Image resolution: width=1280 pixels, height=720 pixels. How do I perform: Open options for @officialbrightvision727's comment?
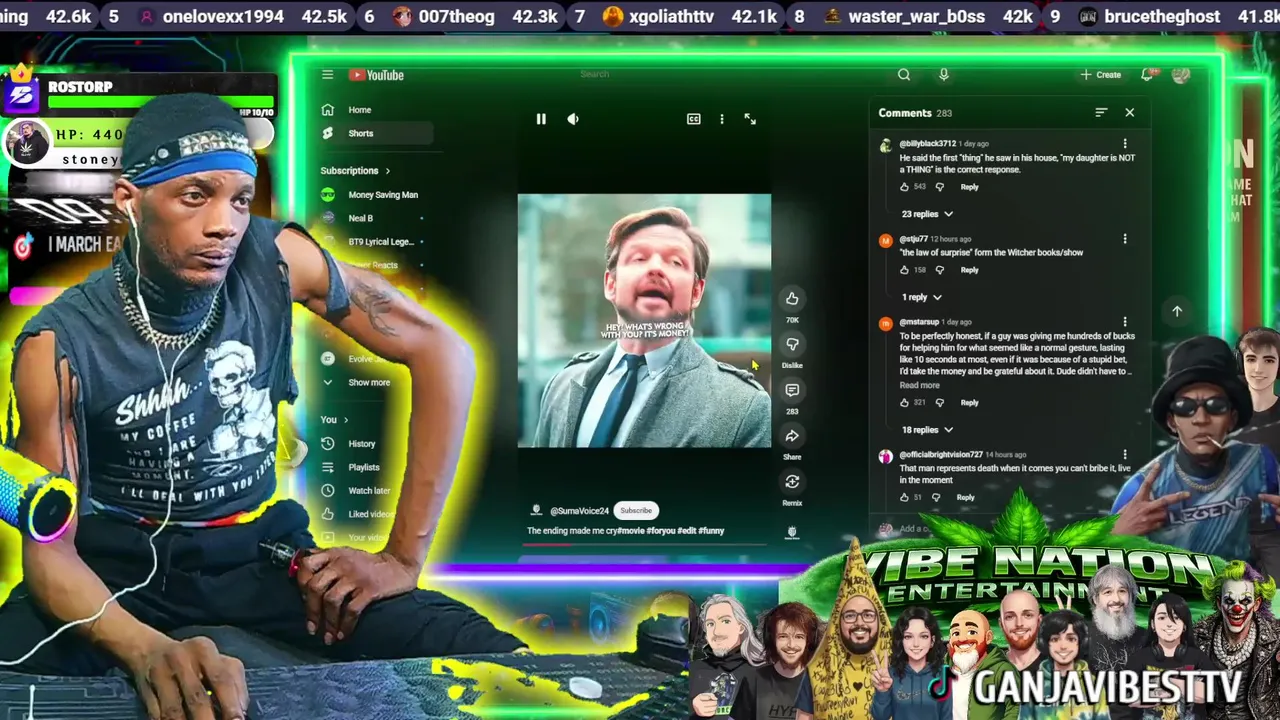1125,455
